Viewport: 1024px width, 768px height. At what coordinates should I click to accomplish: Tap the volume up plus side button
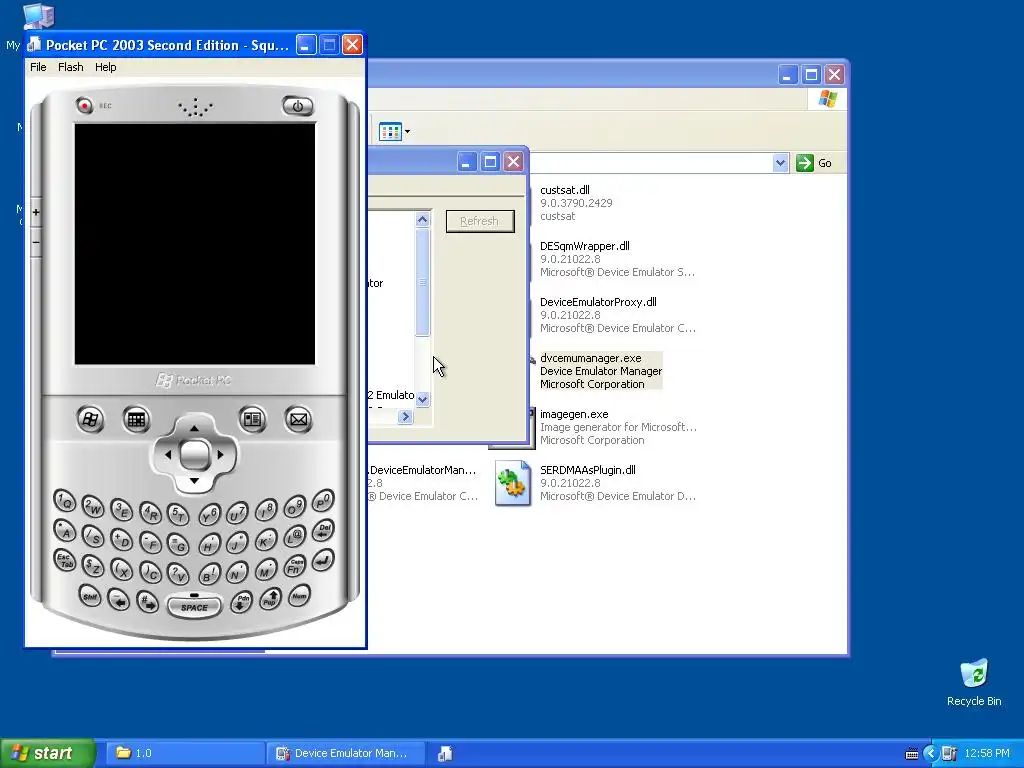click(36, 212)
